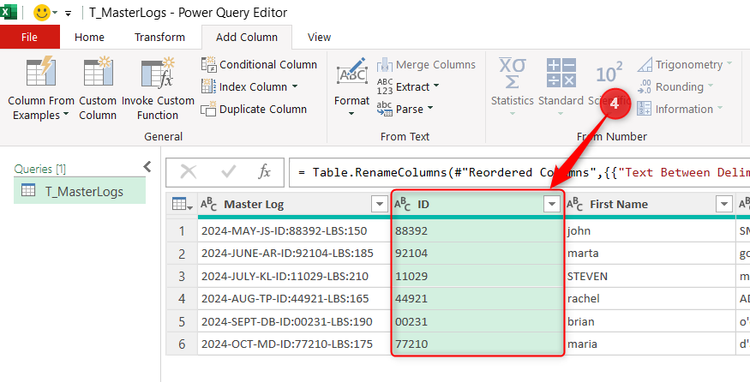
Task: Click the Extract ABC 123 icon
Action: tap(385, 87)
